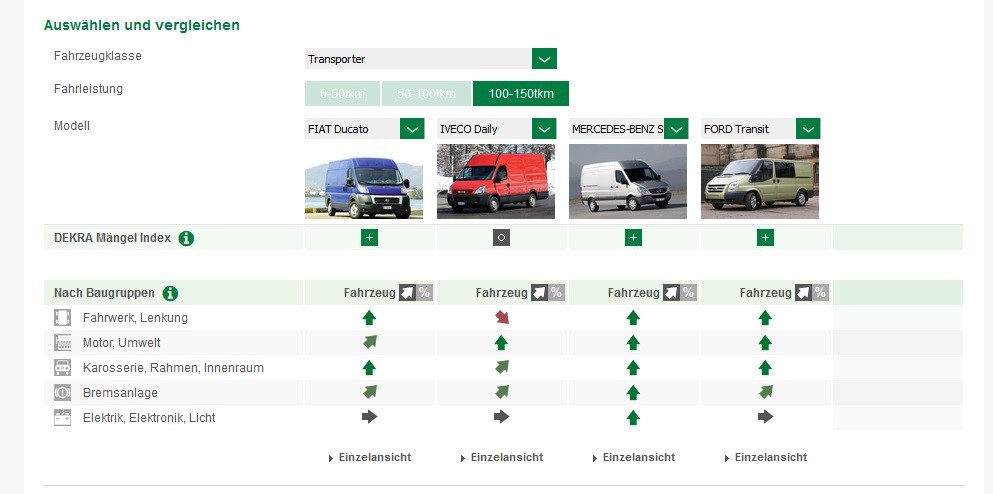Click the red down arrow for IVECO Fahrwerk, Lenkung
Viewport: 993px width, 494px height.
(502, 317)
